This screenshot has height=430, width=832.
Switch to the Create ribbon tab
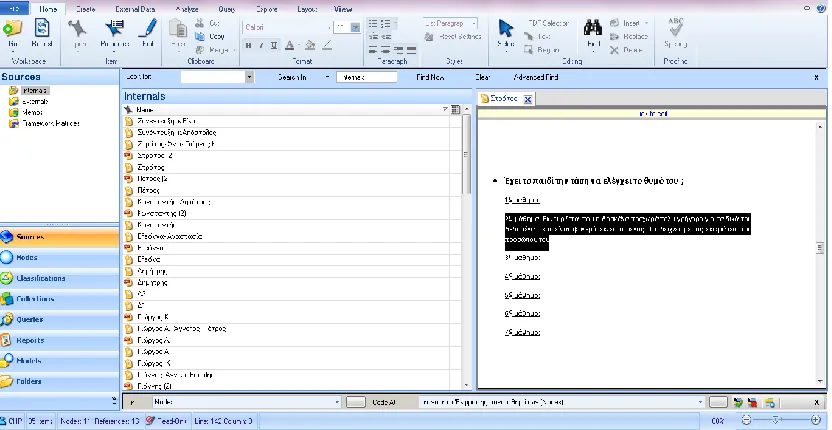click(86, 9)
